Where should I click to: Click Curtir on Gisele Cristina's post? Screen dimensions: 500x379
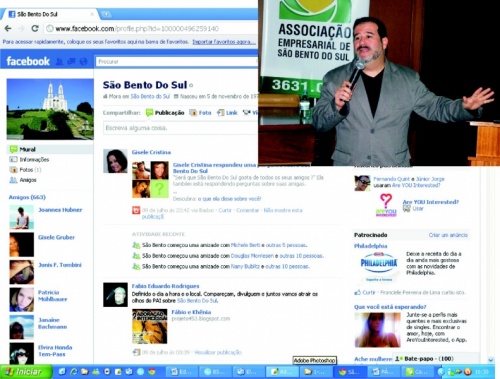point(225,210)
